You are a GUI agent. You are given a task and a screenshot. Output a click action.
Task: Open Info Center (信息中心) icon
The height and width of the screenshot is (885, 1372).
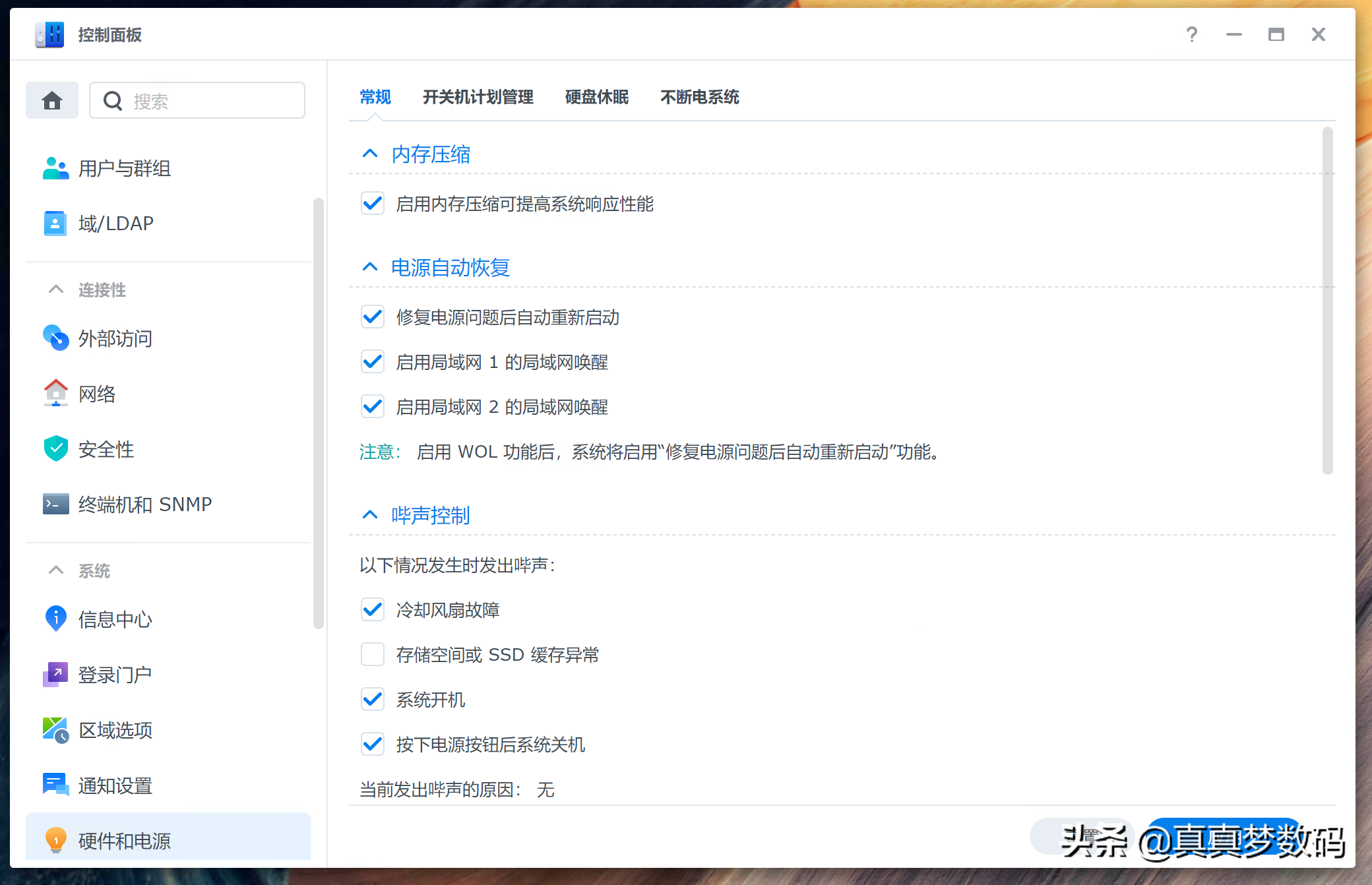point(55,619)
